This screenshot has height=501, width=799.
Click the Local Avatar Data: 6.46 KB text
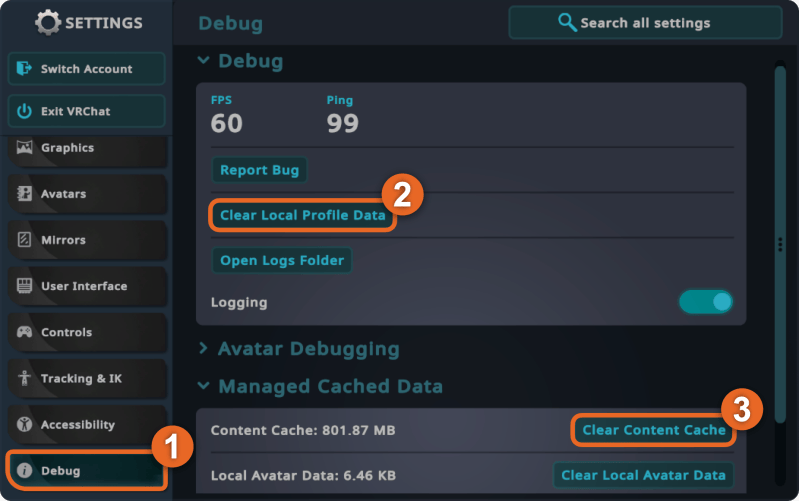tap(303, 476)
